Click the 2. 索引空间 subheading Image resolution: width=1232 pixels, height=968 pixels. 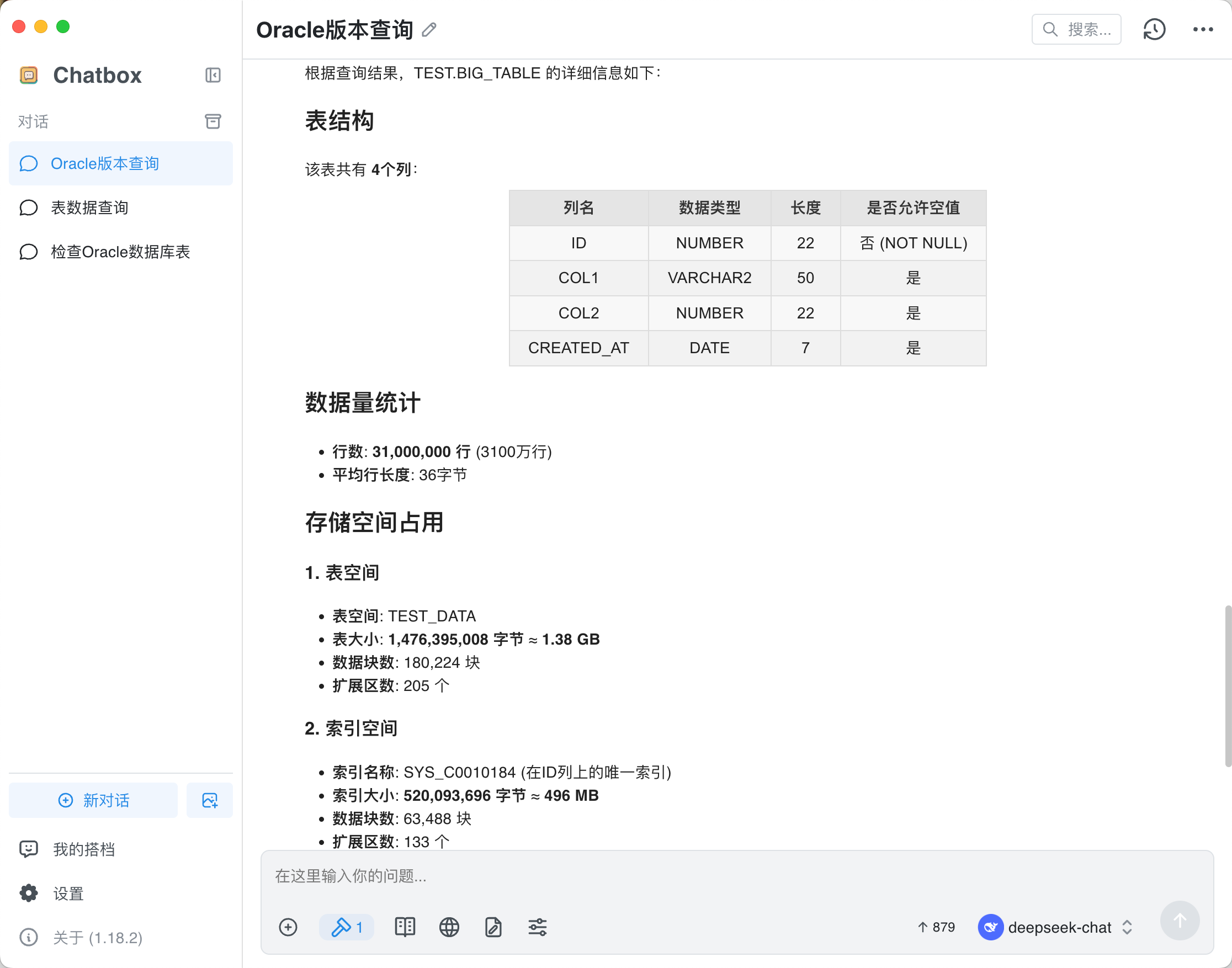tap(351, 728)
